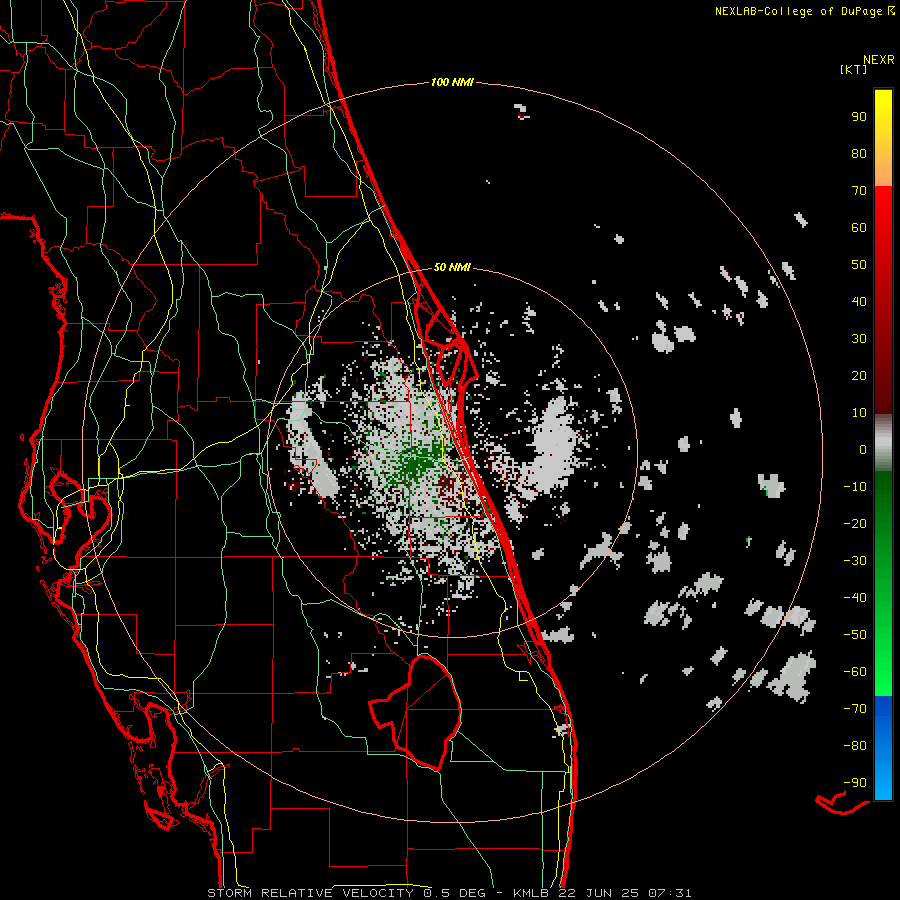Click the KT units label above color bar
The height and width of the screenshot is (900, 900).
click(x=854, y=69)
